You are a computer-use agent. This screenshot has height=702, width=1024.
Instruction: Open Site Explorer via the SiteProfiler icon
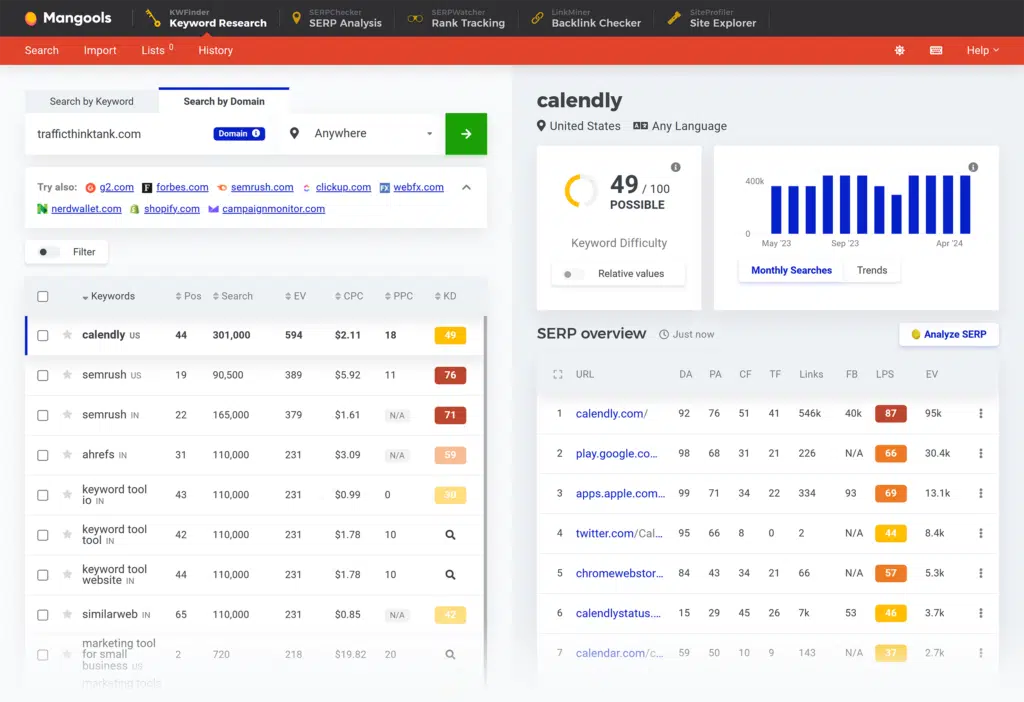click(674, 17)
